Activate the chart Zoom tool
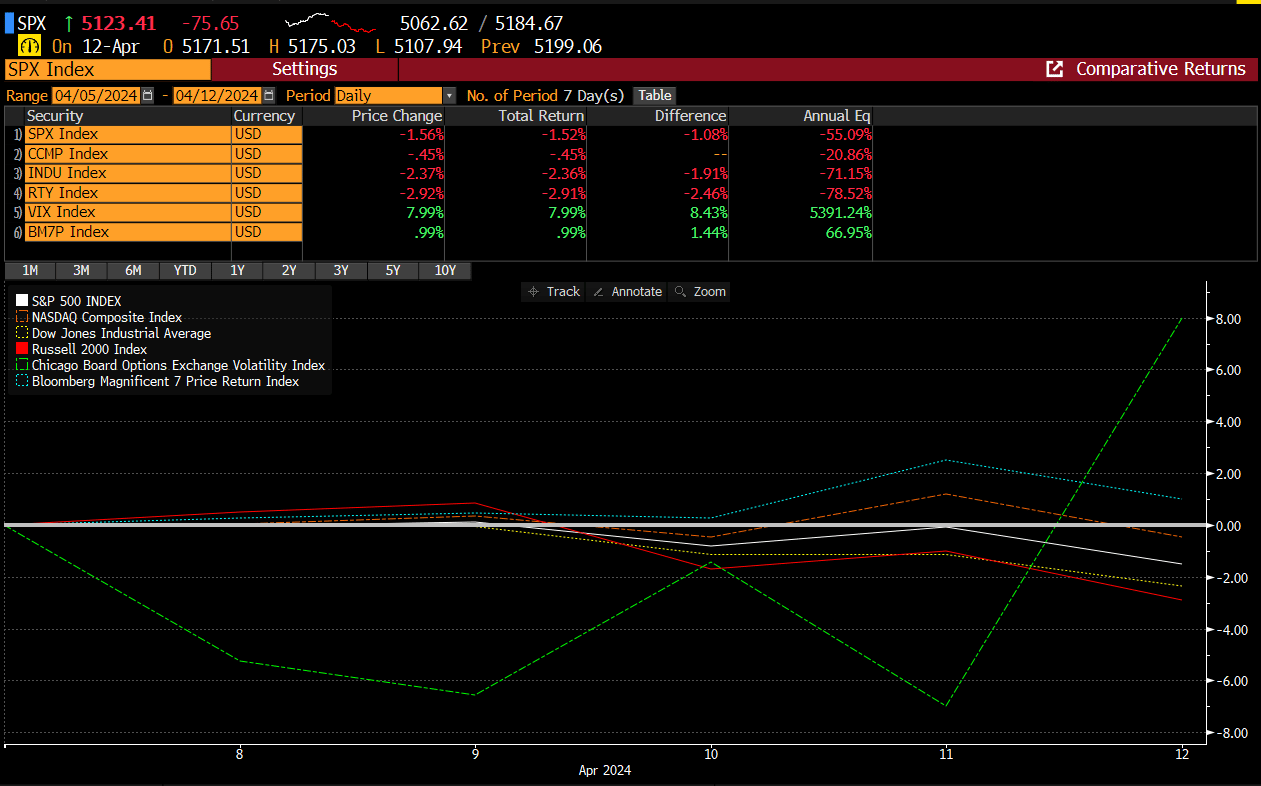The image size is (1261, 786). (699, 291)
